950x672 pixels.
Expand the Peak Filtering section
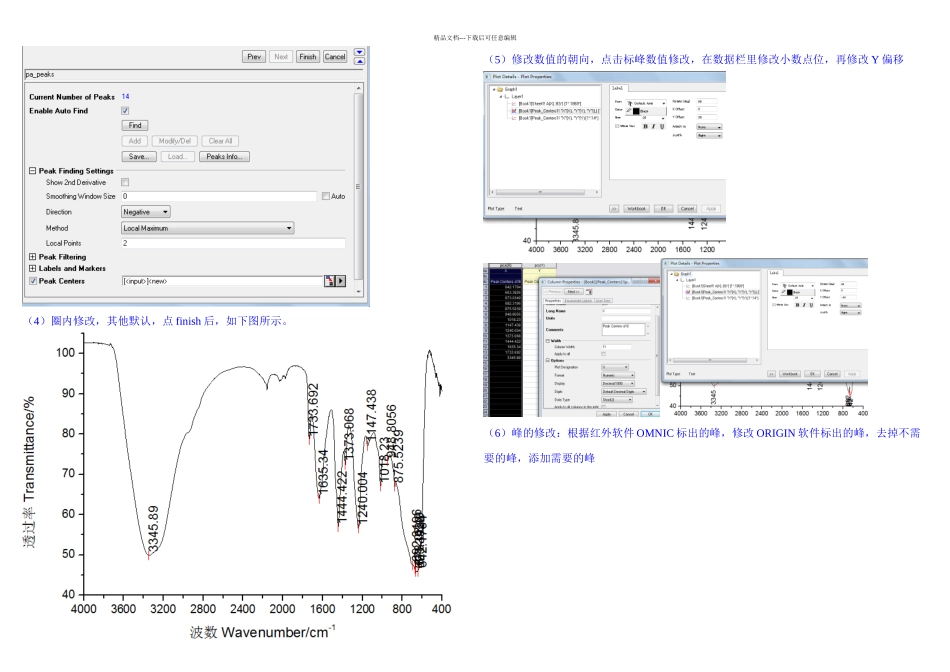click(x=33, y=257)
